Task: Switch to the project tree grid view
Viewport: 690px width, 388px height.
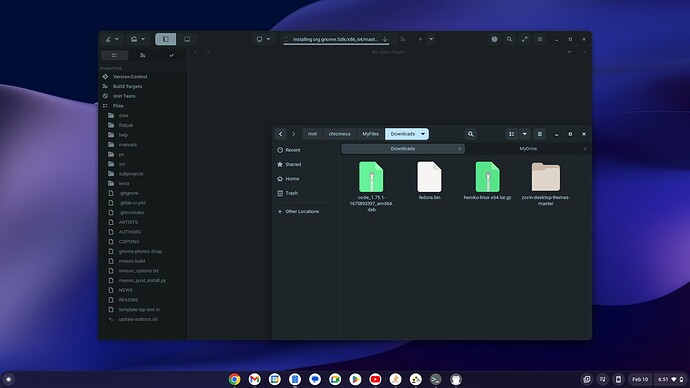Action: [114, 55]
